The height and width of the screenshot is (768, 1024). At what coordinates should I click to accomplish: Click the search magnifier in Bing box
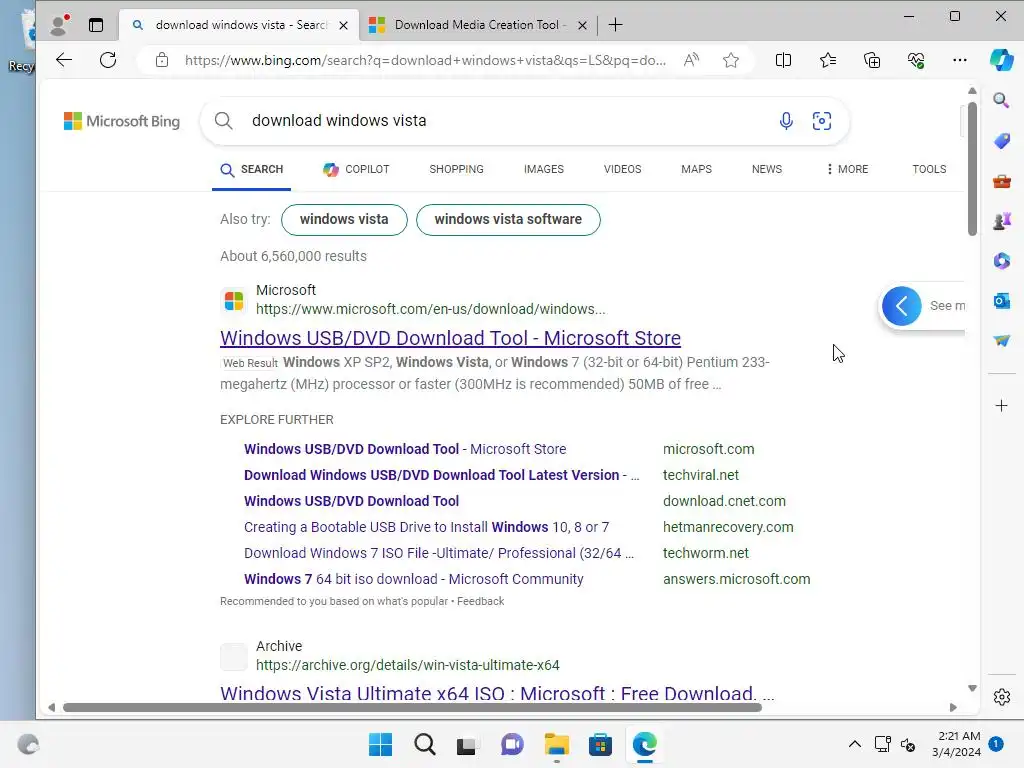(223, 121)
